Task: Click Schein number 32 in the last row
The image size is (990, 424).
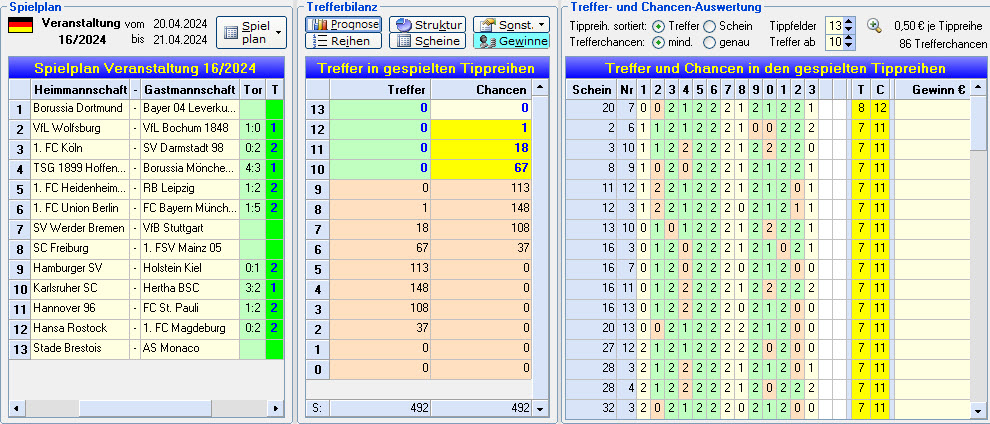Action: 591,408
